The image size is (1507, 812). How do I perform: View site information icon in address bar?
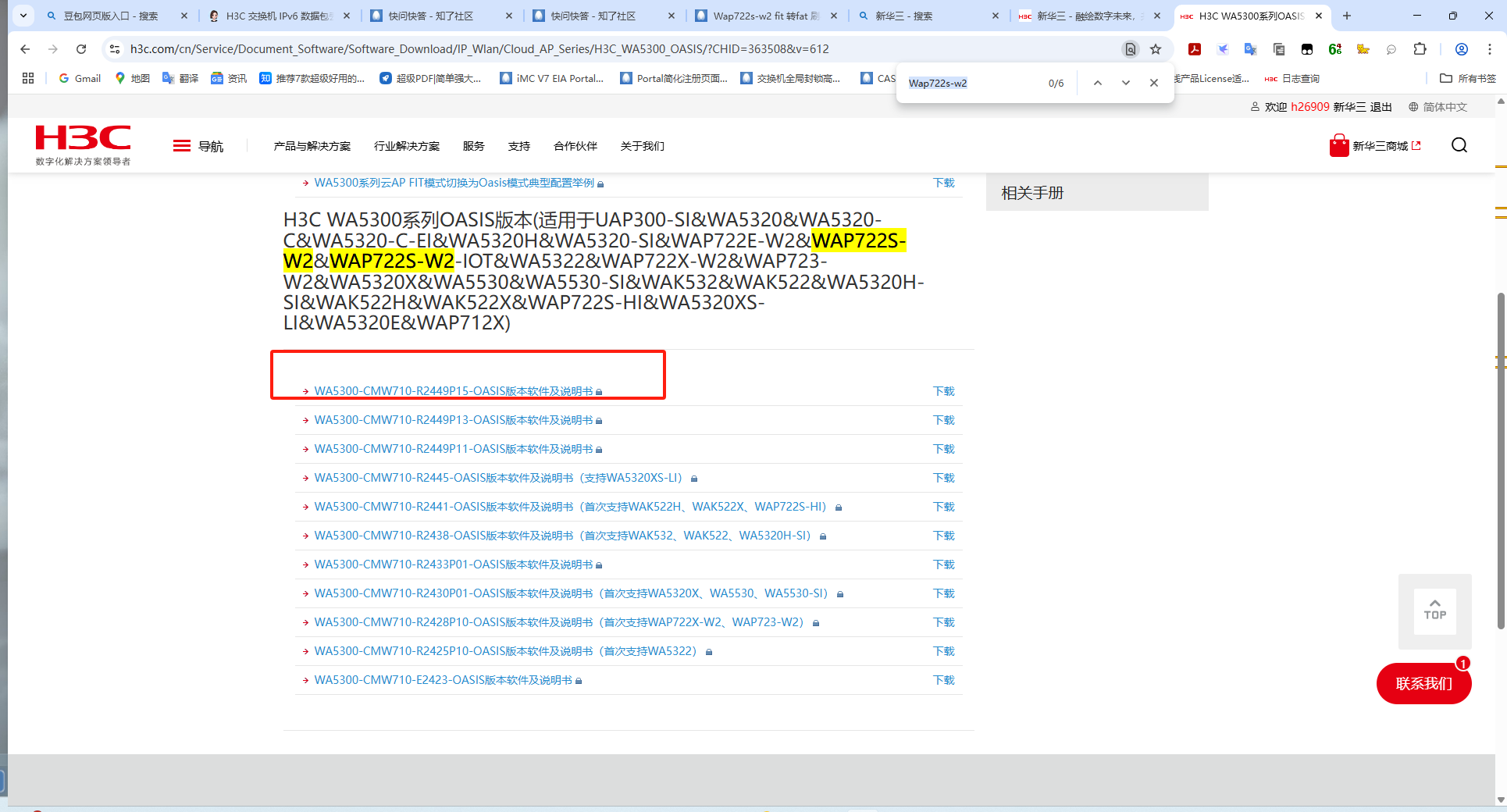pos(115,49)
